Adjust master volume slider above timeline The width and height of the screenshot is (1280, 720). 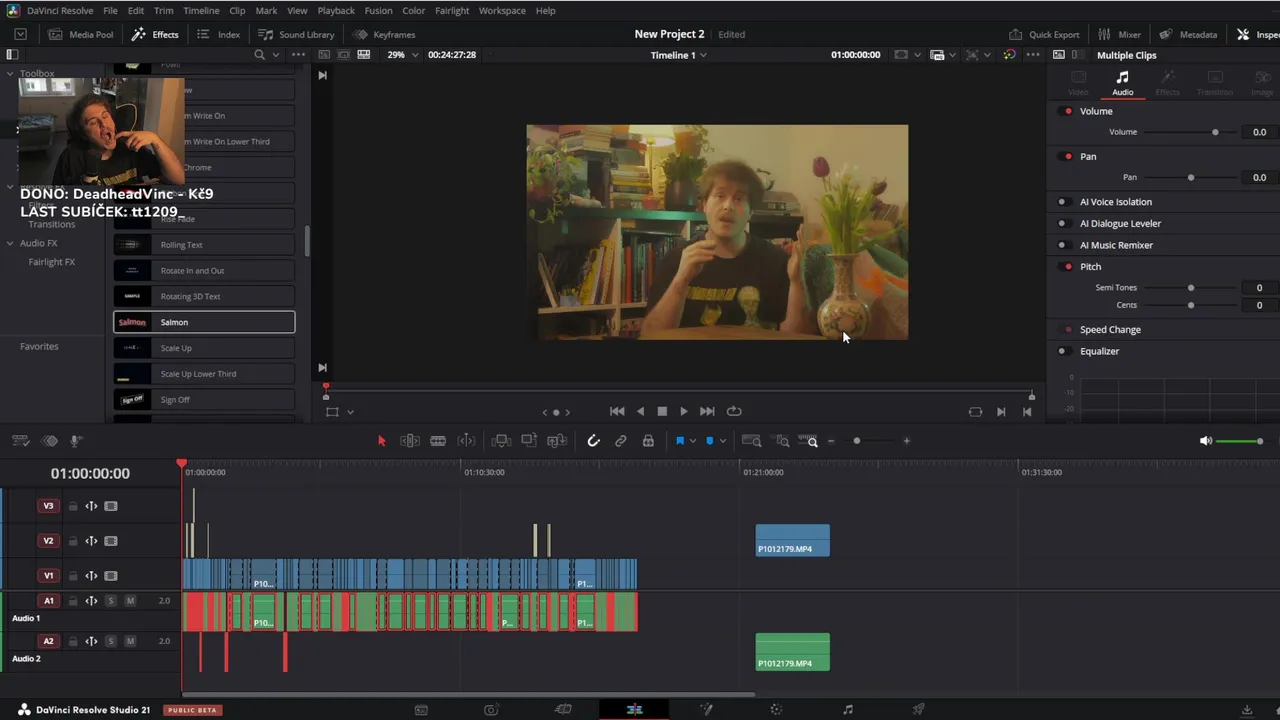1260,441
